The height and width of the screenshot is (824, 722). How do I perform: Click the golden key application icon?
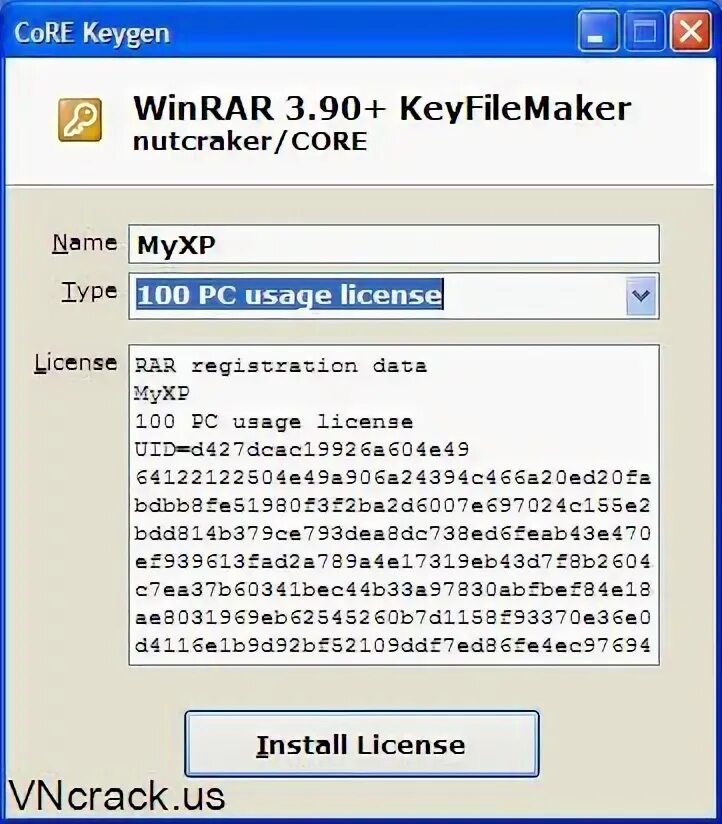[x=80, y=119]
